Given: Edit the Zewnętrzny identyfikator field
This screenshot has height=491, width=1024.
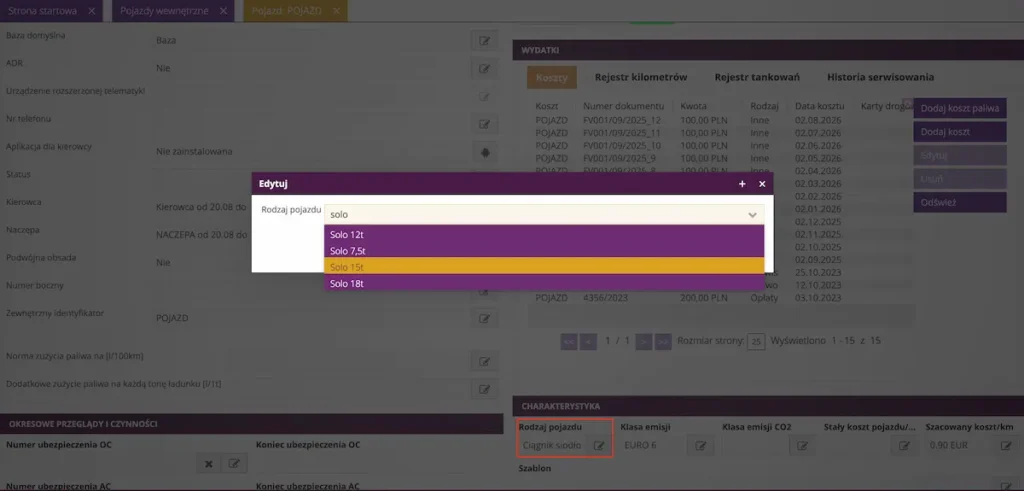Looking at the screenshot, I should 485,319.
